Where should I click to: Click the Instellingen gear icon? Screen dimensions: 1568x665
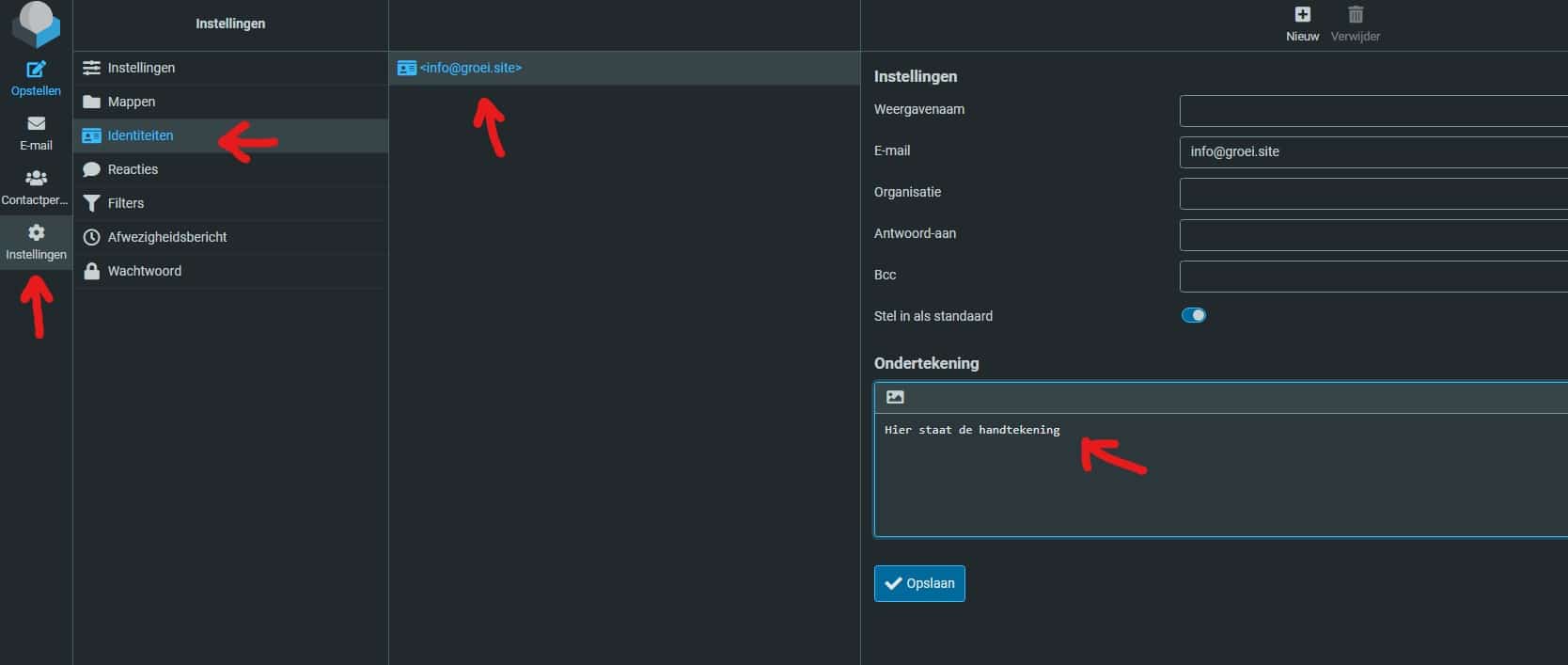tap(36, 233)
